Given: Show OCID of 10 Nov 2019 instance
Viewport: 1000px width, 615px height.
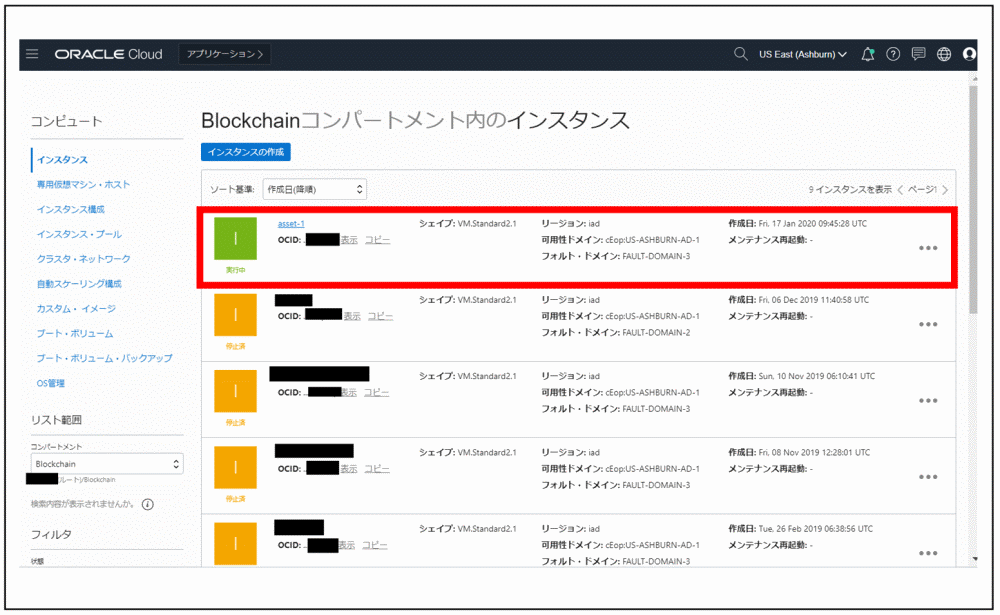Looking at the screenshot, I should point(348,392).
